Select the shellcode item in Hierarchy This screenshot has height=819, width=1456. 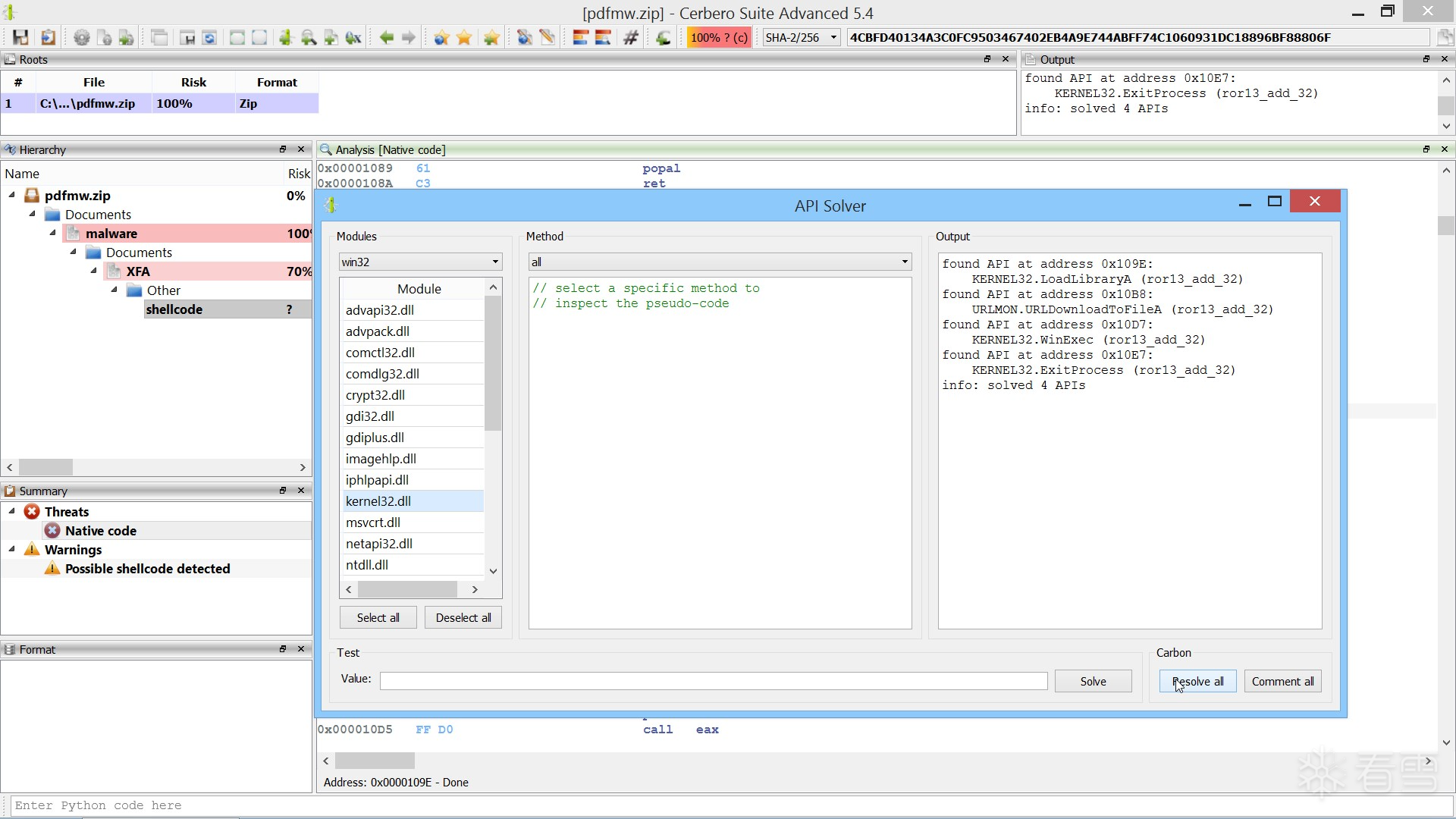click(174, 309)
